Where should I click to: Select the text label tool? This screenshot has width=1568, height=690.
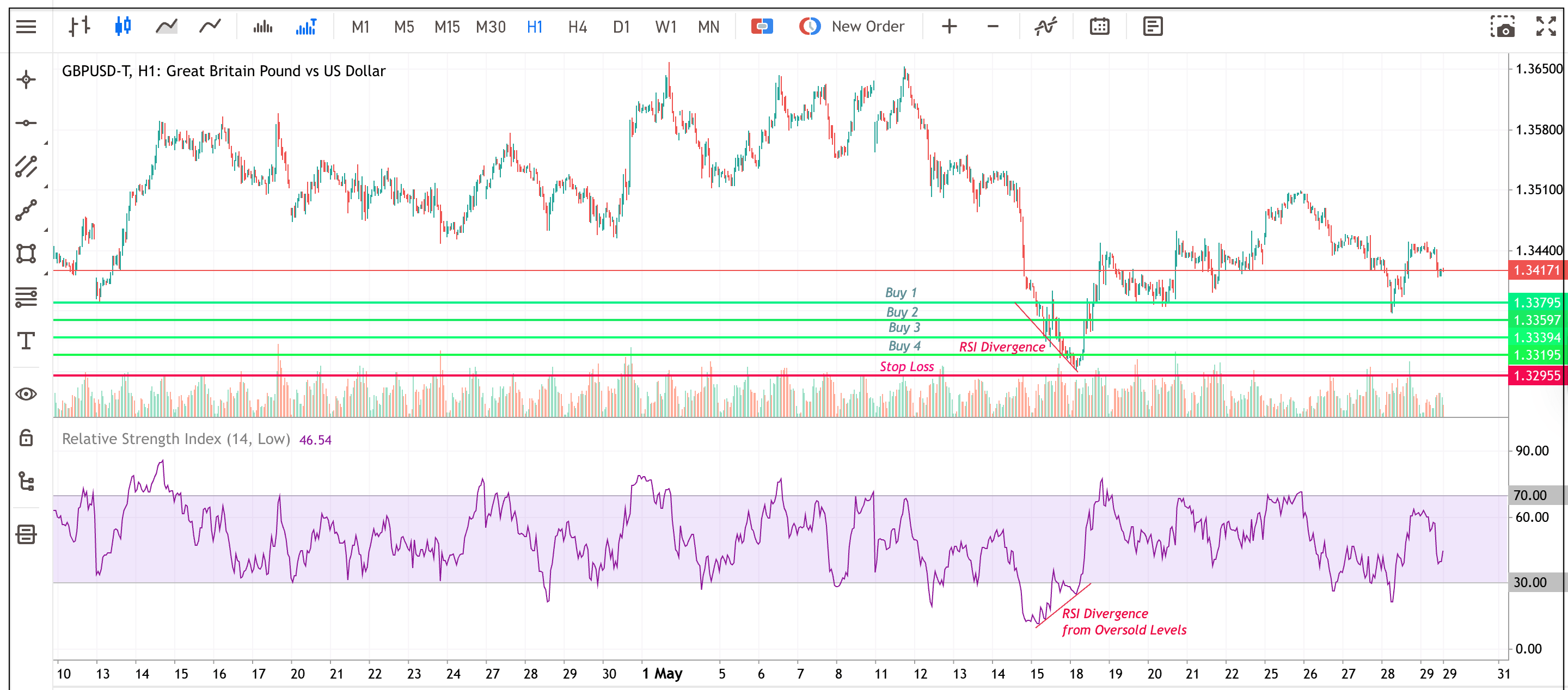tap(26, 341)
